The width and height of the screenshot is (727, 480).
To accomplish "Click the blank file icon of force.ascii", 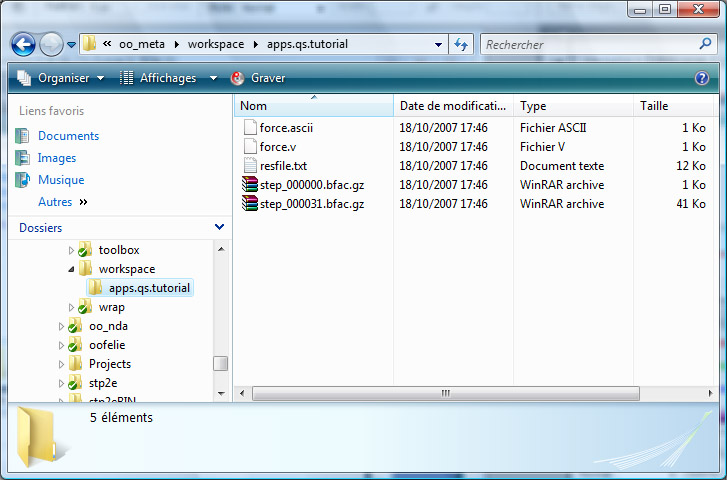I will 250,127.
